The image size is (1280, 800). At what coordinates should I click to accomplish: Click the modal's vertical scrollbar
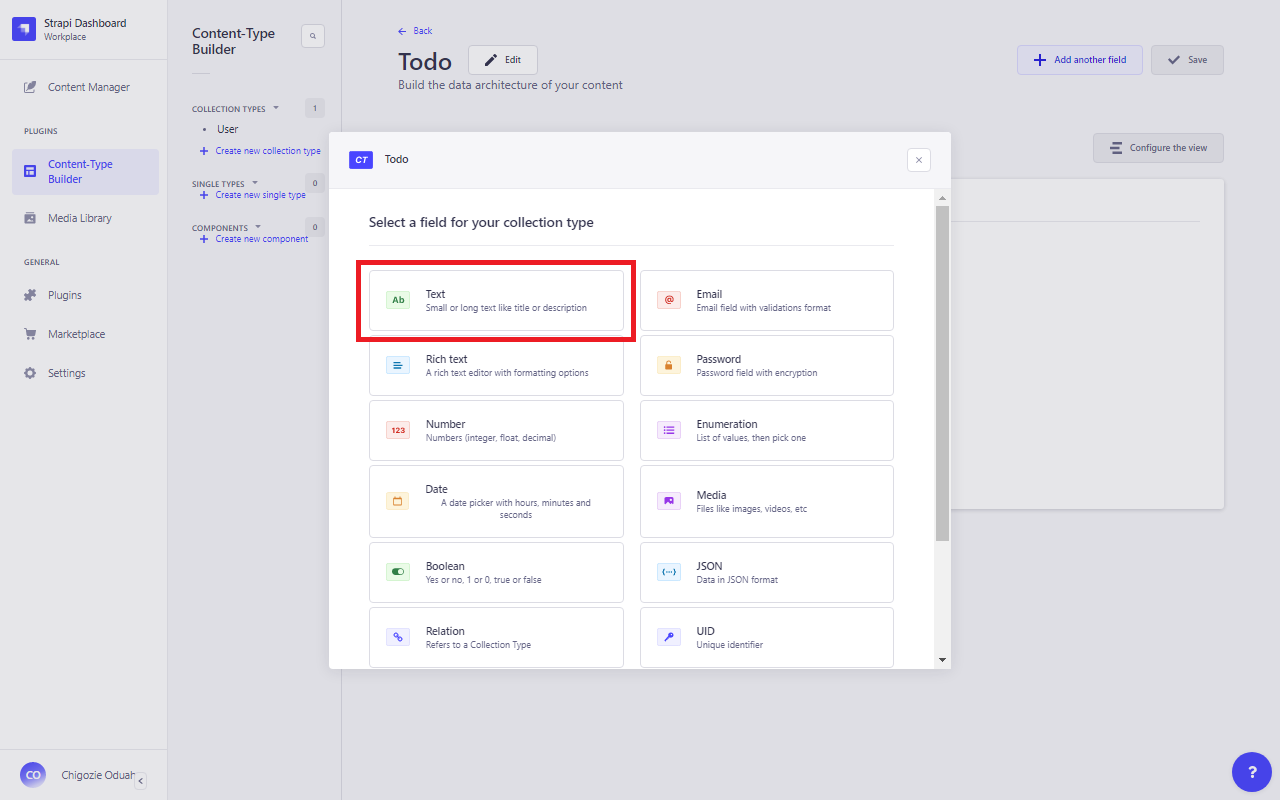pos(942,374)
